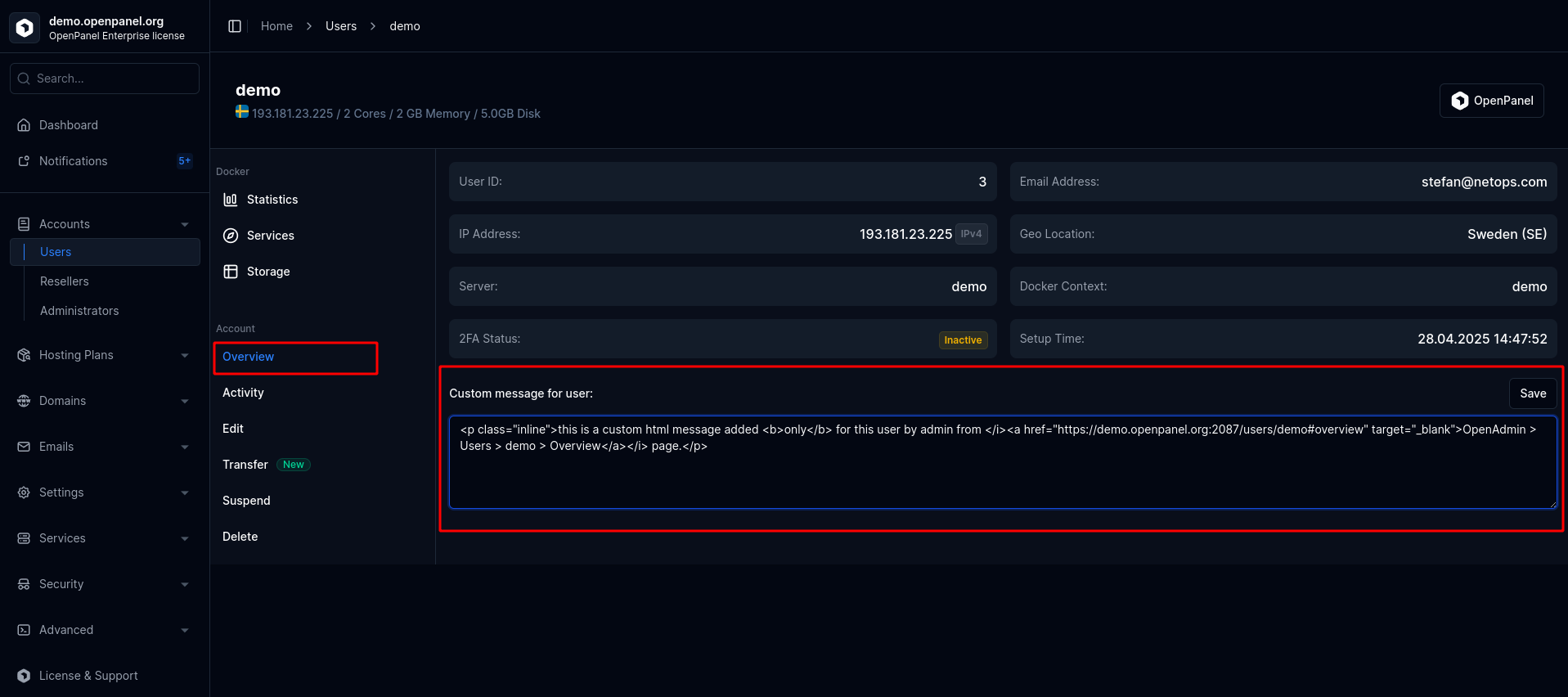Click the OpenPanel login button

pos(1491,101)
